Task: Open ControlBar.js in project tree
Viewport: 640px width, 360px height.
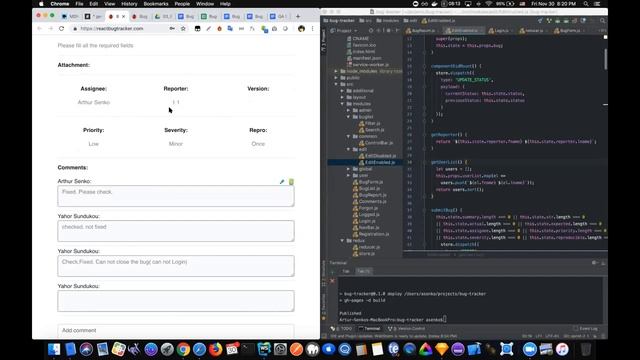Action: click(376, 143)
